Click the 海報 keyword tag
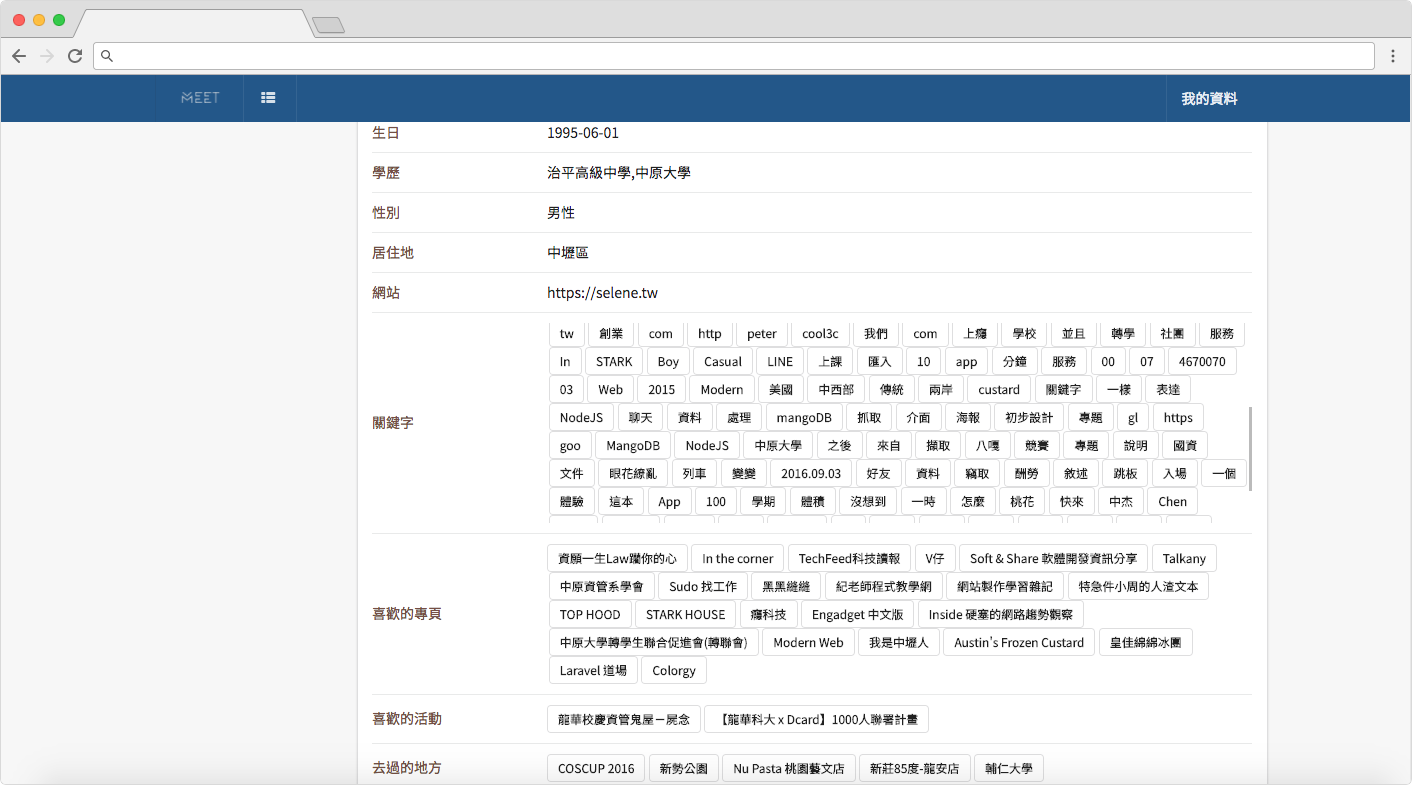 tap(968, 418)
